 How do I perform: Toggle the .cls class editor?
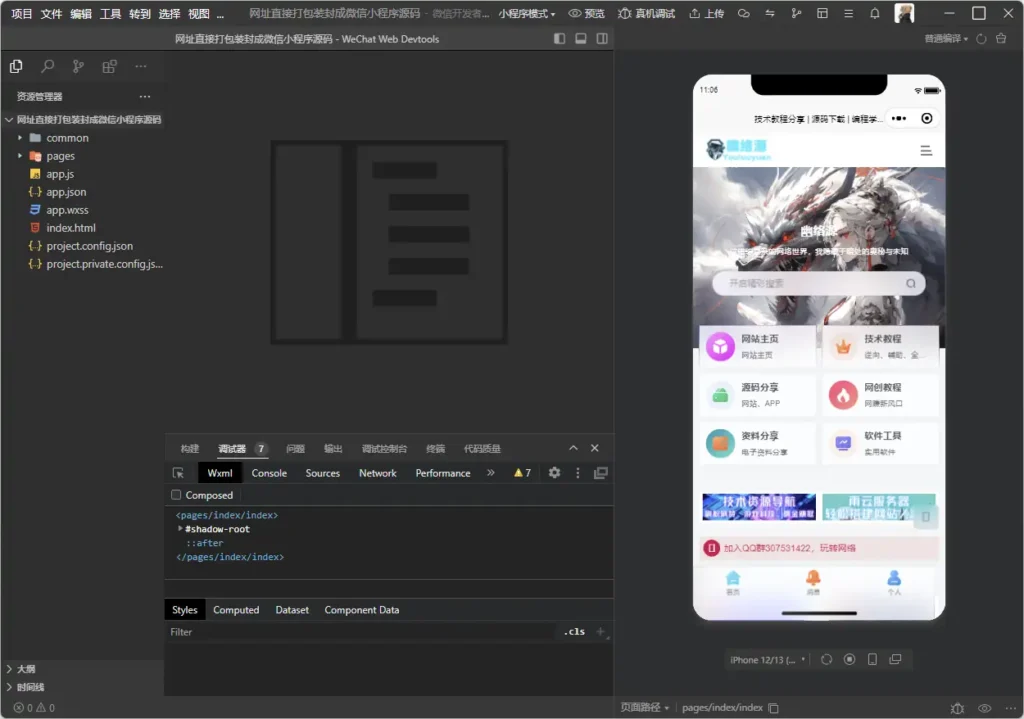pos(575,631)
